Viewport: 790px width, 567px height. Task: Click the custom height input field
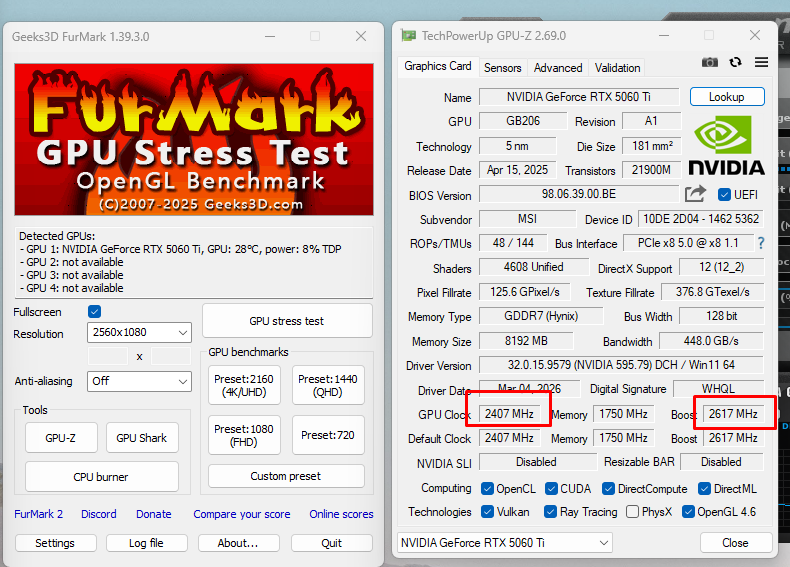(x=171, y=356)
